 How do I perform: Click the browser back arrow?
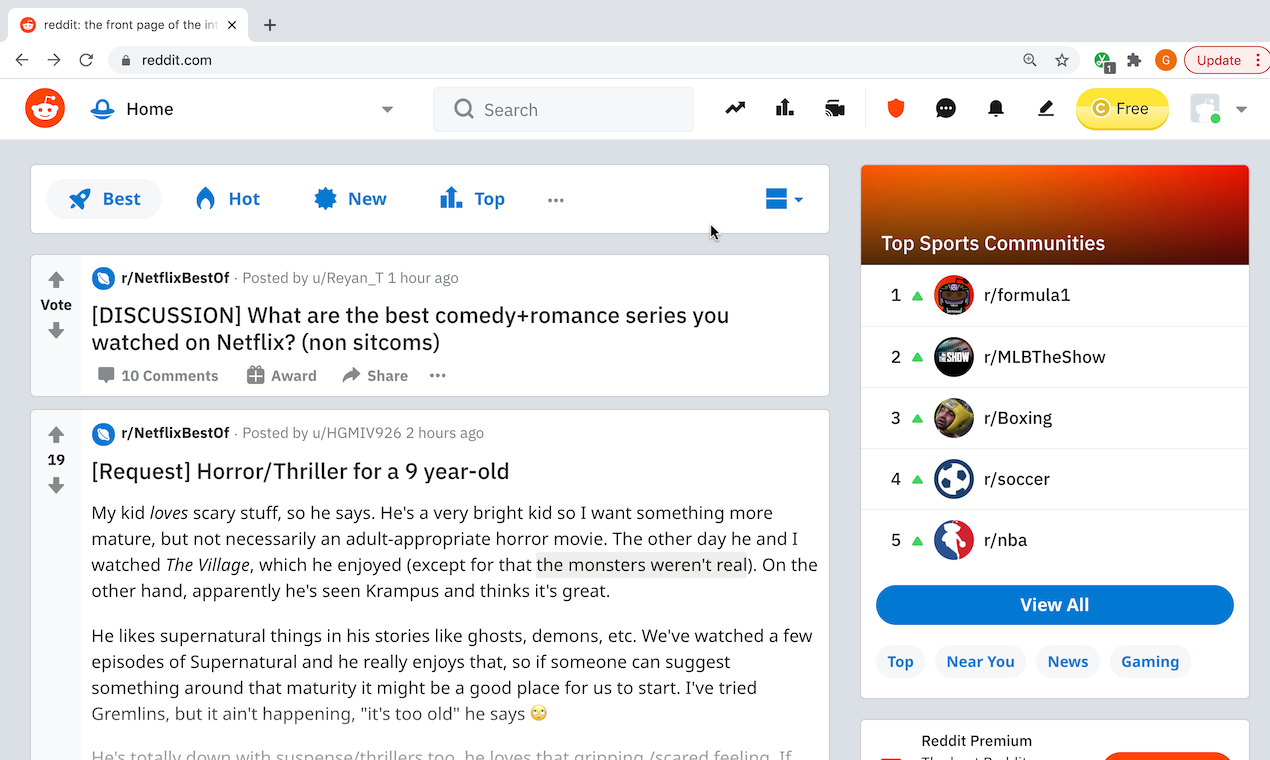(x=22, y=60)
